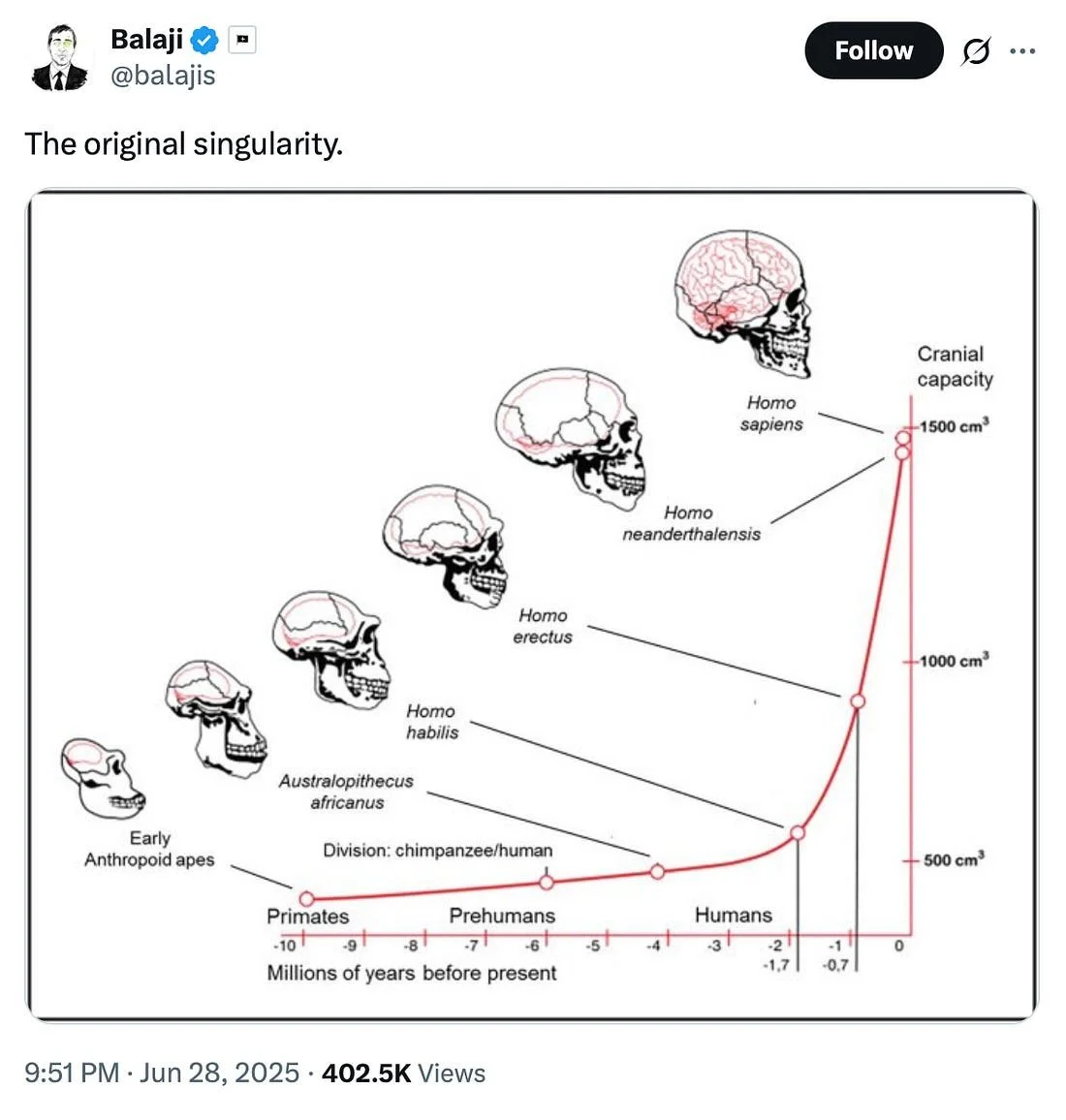Viewport: 1066px width, 1120px height.
Task: View the 402.5K Views count details
Action: point(404,1073)
